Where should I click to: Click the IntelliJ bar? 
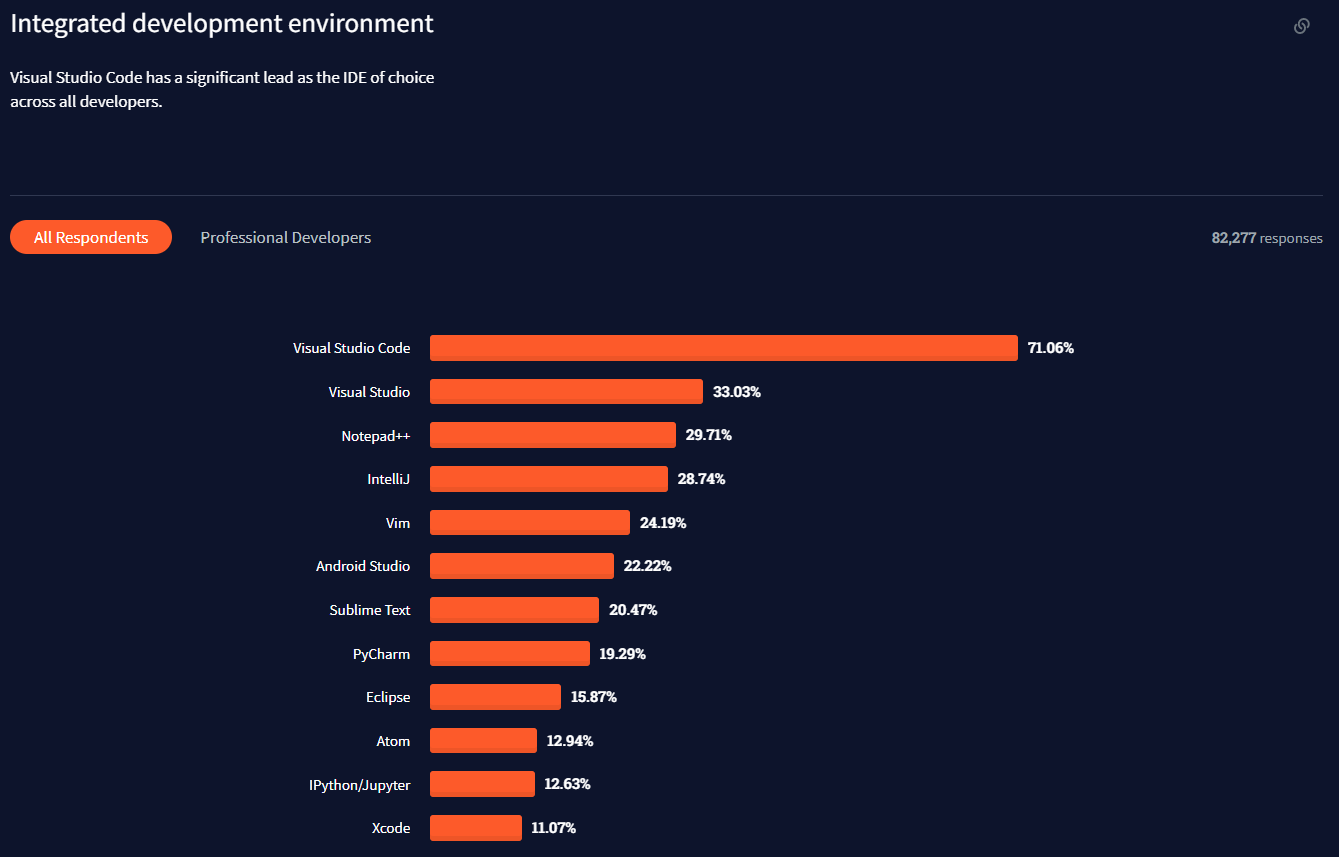point(549,479)
